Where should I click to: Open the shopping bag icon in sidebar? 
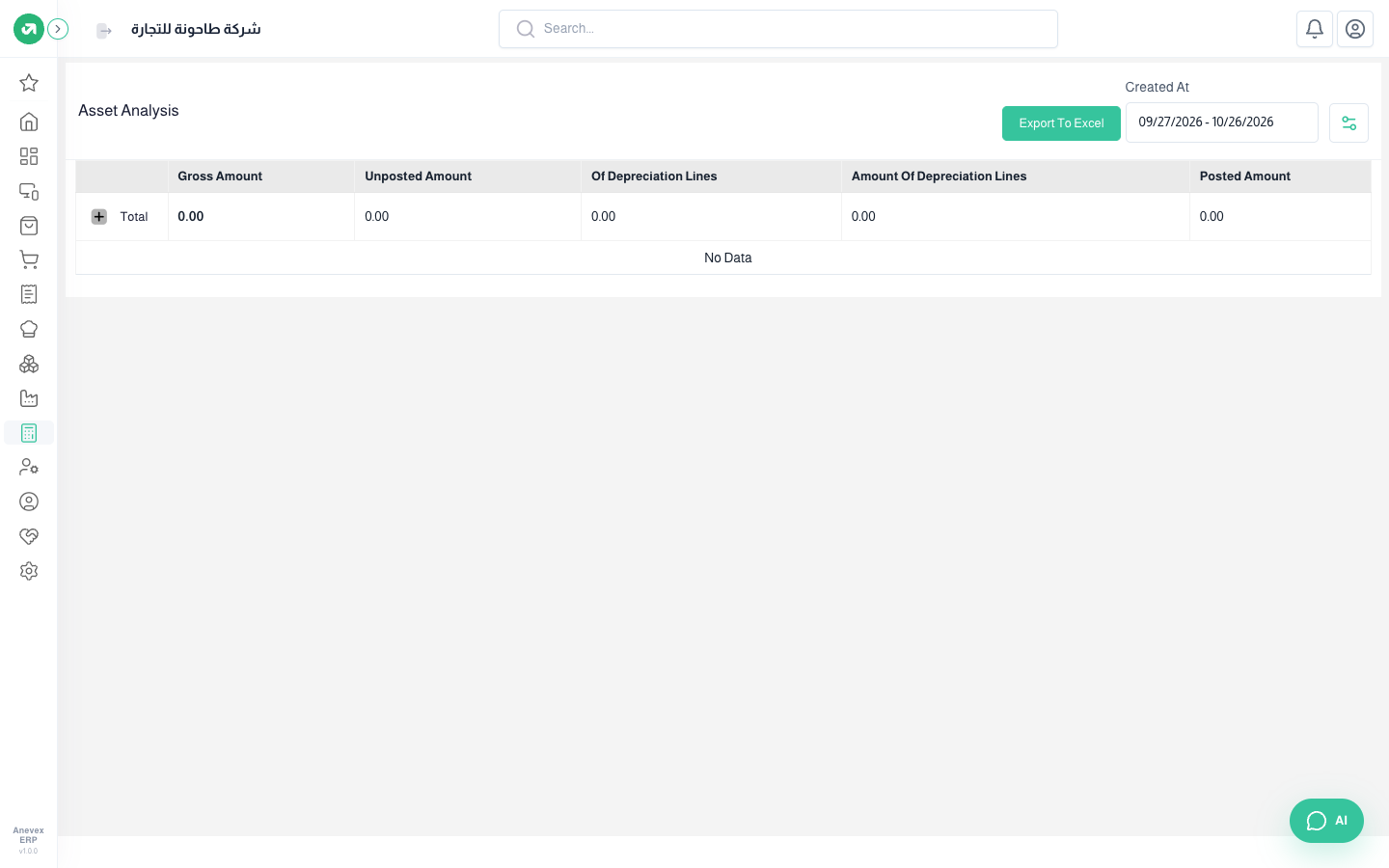[29, 226]
